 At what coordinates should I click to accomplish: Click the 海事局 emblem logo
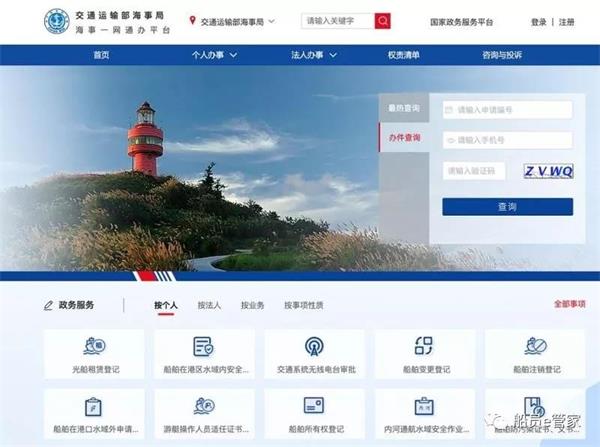pos(58,21)
